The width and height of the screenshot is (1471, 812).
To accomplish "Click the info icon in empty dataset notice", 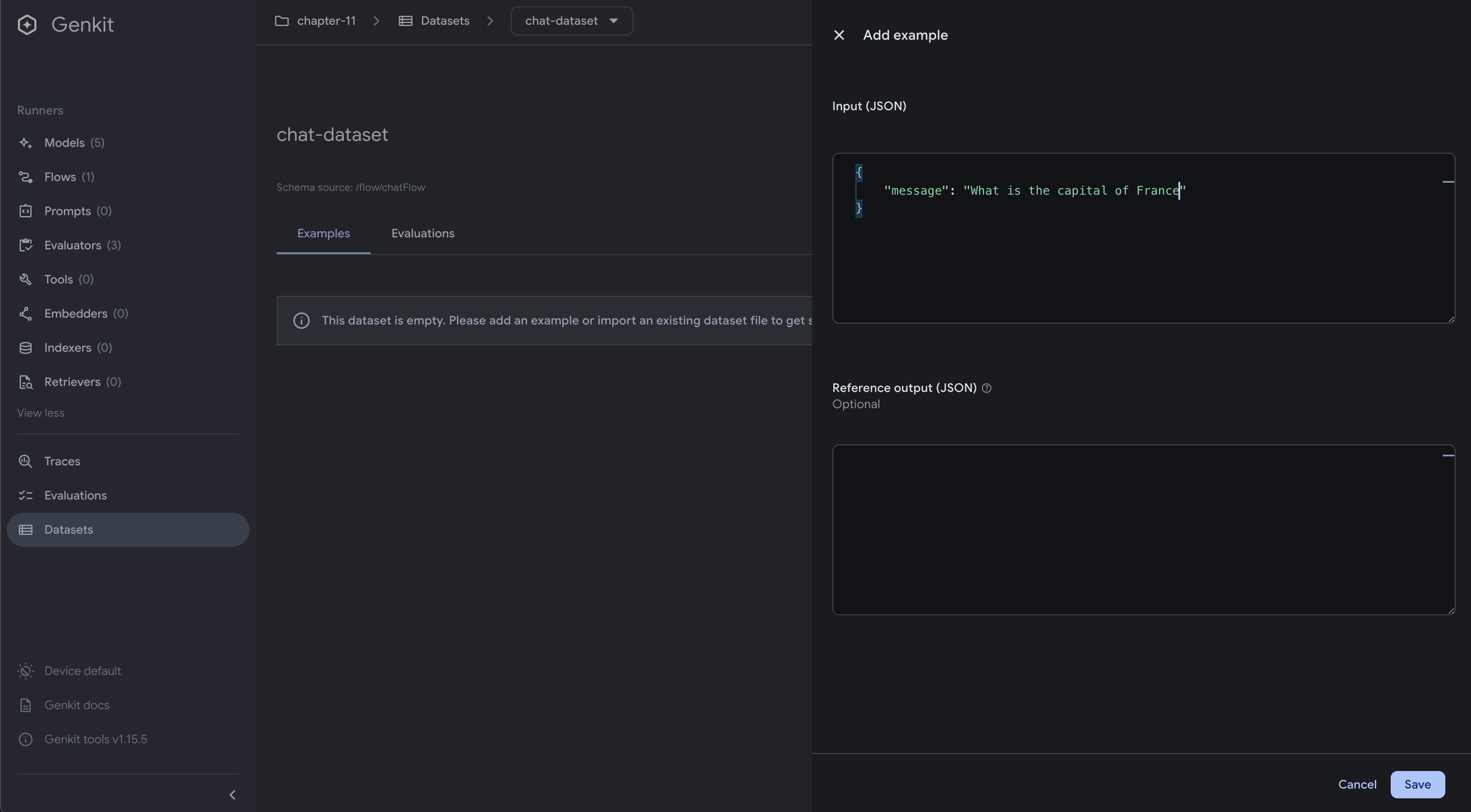I will 302,321.
